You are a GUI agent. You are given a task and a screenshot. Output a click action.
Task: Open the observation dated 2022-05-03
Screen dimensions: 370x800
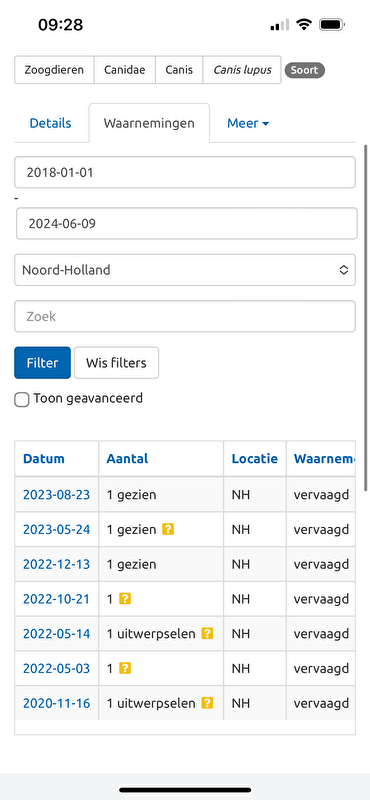point(57,668)
